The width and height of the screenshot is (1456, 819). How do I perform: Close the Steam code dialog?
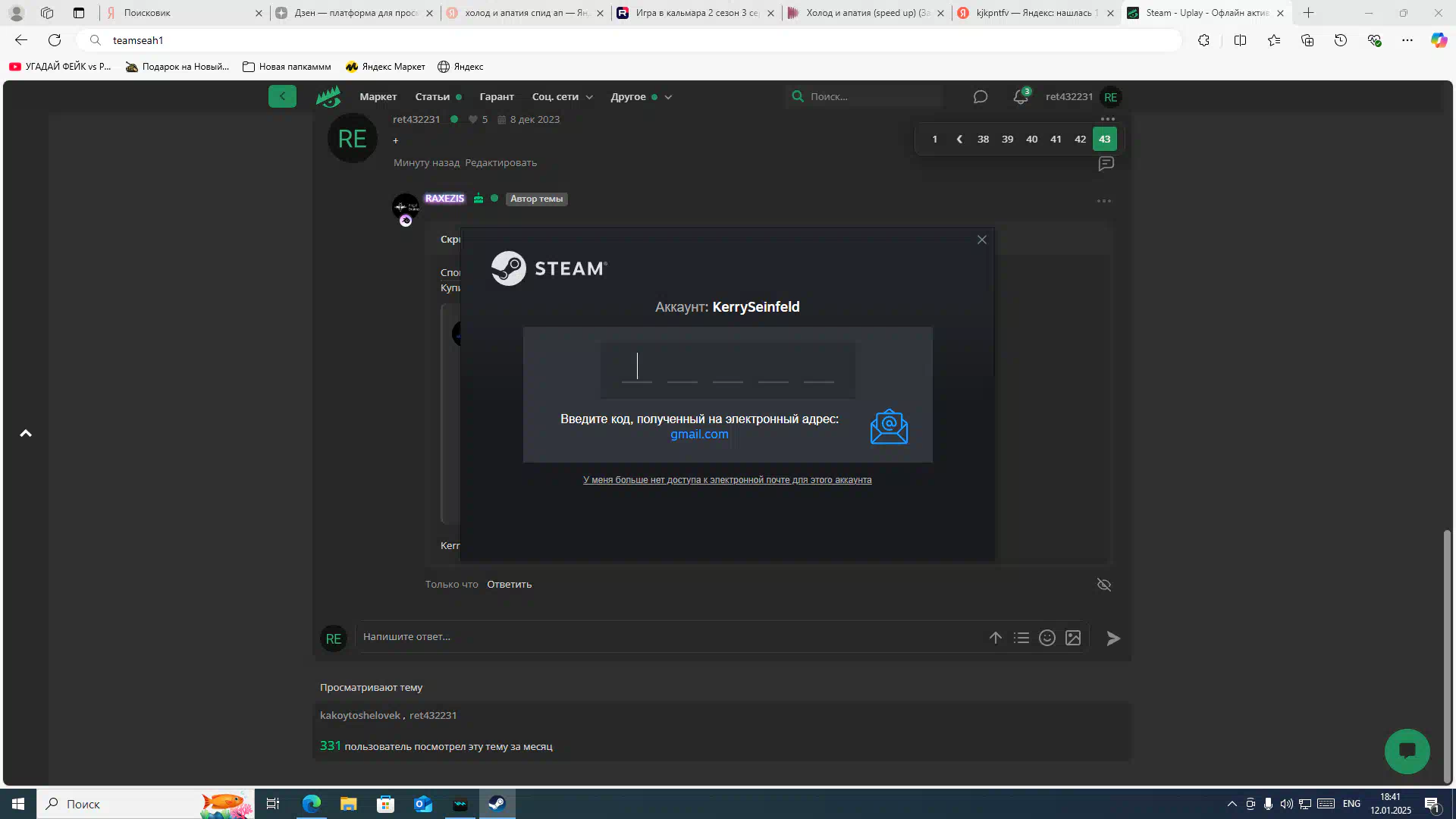coord(982,240)
